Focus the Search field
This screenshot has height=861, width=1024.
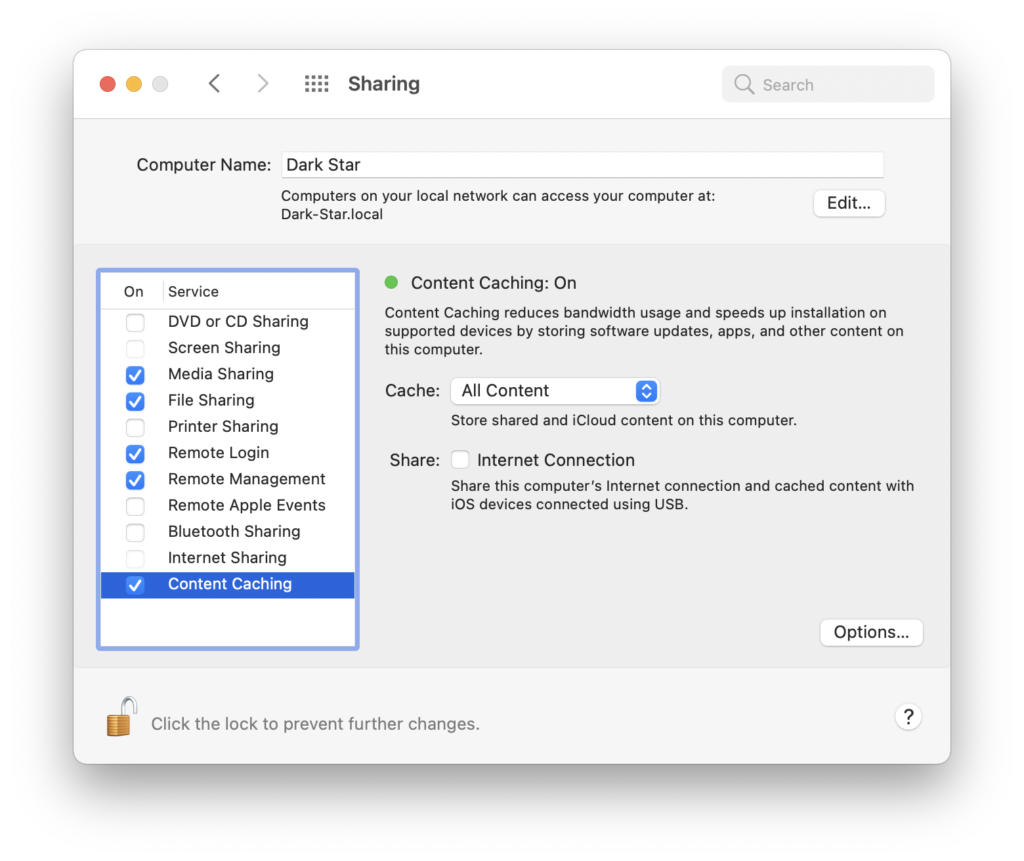828,84
